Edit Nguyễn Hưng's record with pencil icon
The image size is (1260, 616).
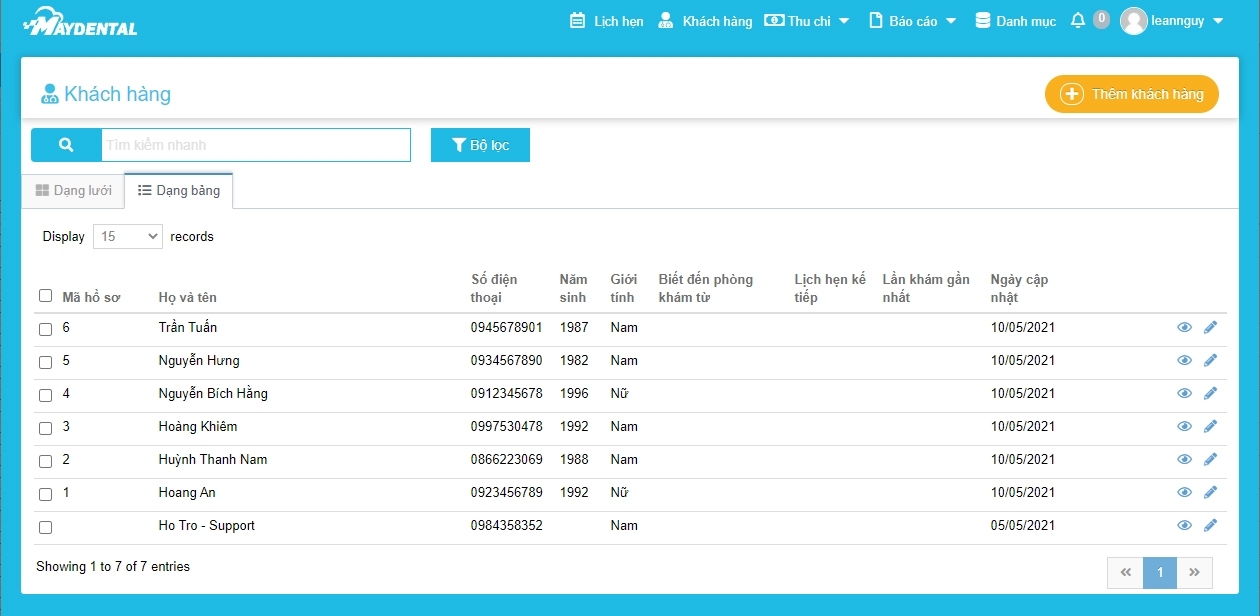pos(1210,360)
